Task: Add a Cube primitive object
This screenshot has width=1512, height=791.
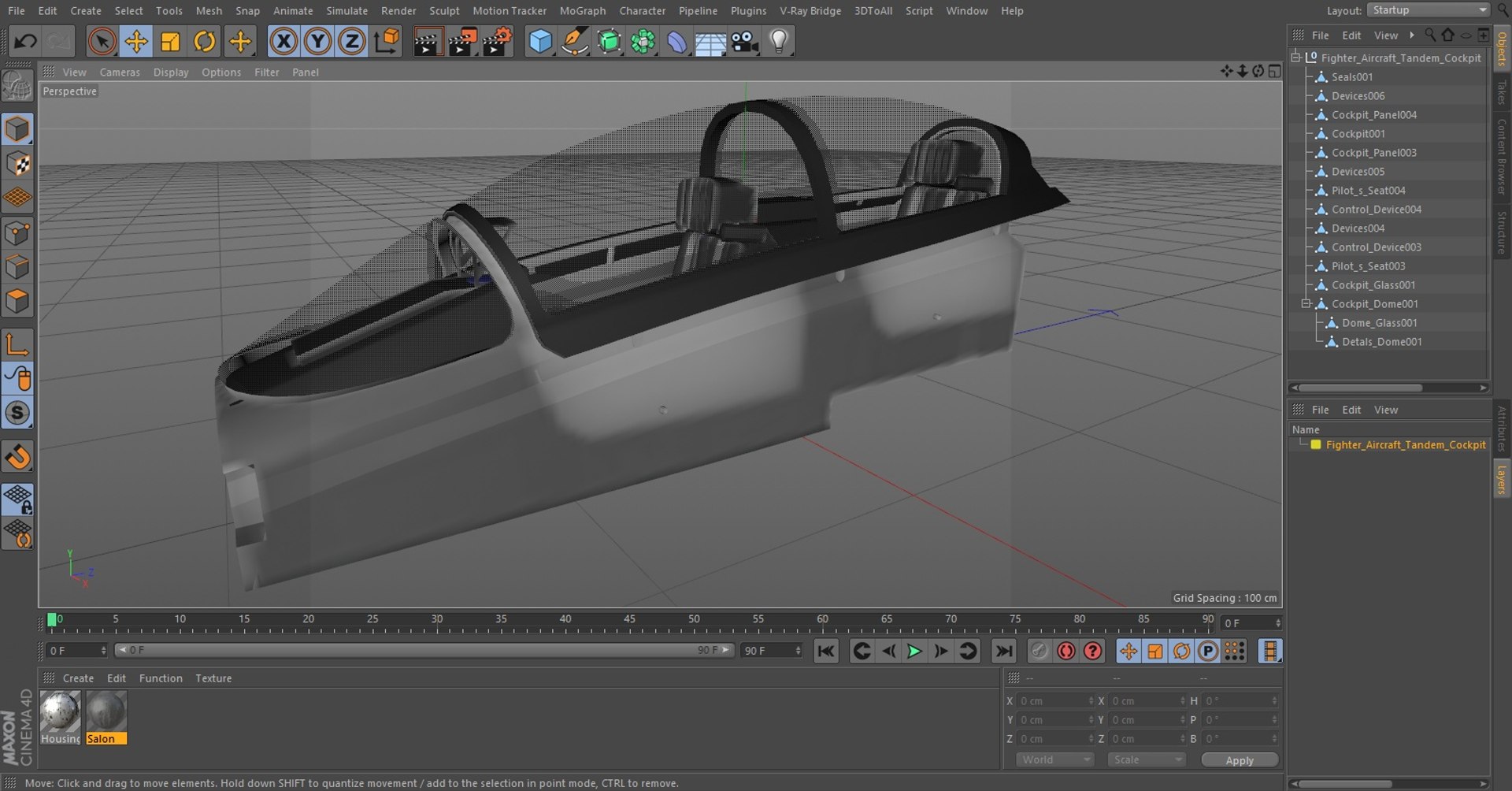Action: (540, 41)
